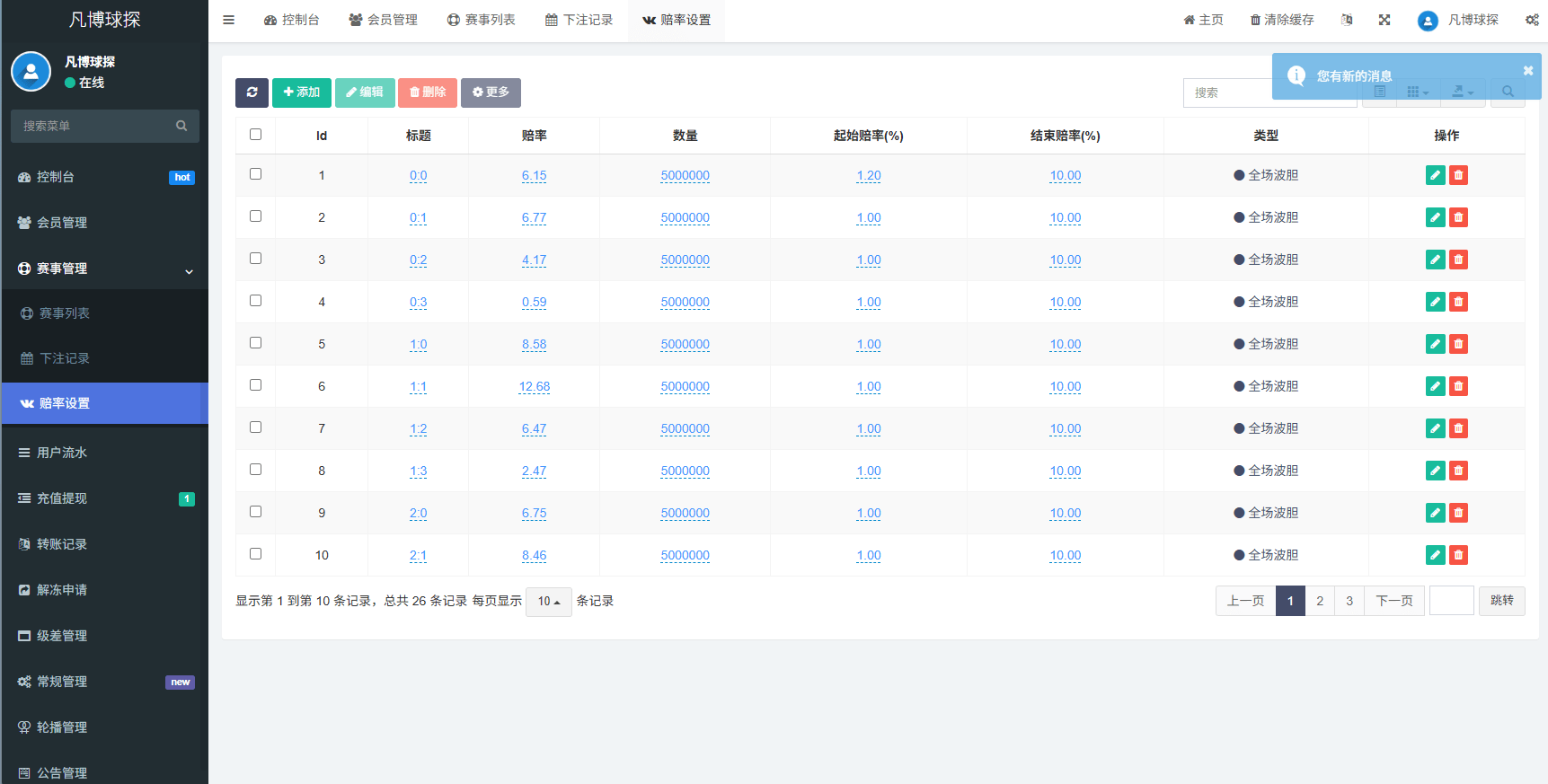
Task: Tick the checkbox for row with Id 3
Action: (x=255, y=259)
